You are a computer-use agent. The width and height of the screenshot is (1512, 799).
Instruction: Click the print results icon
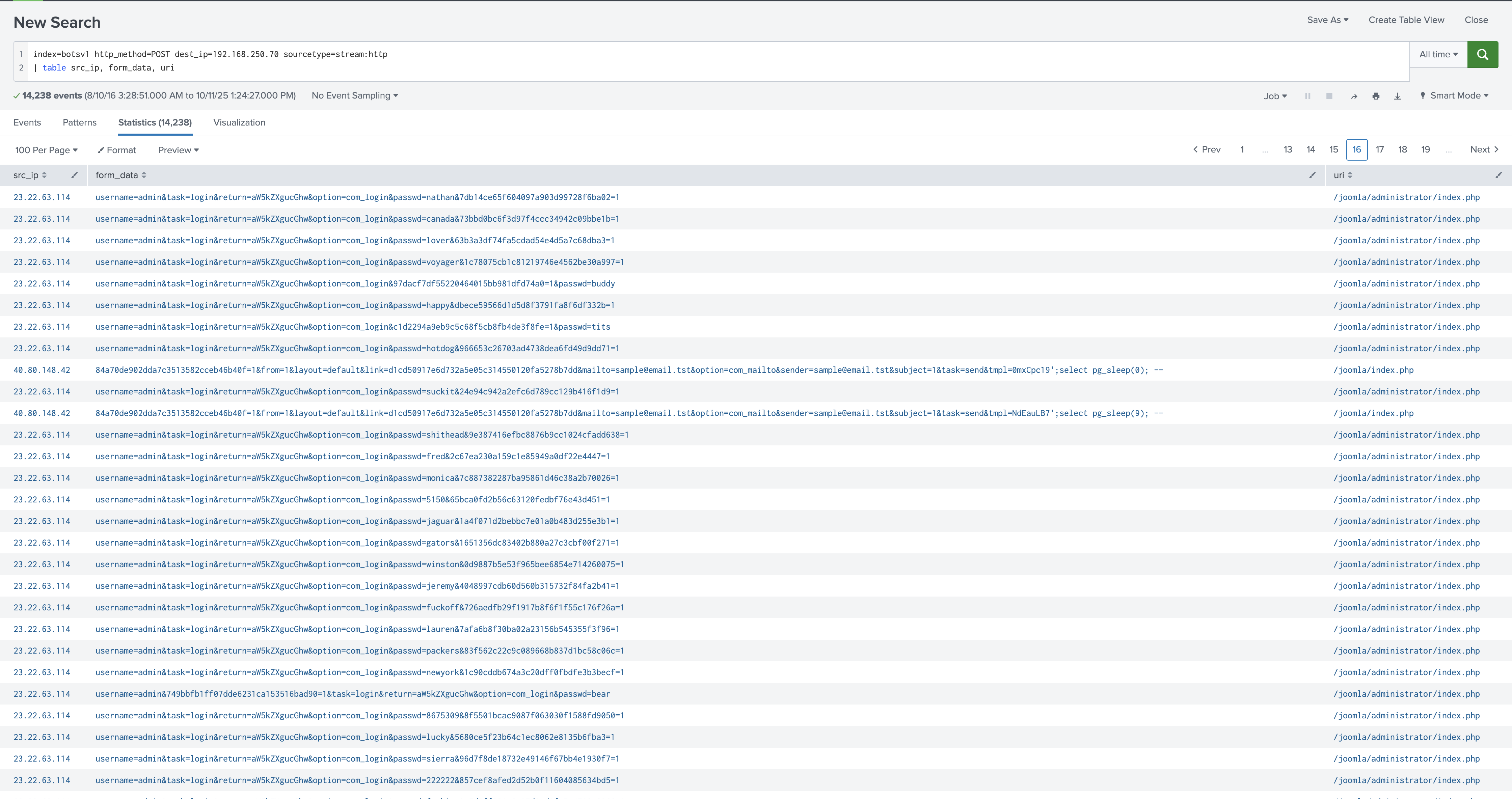[1375, 96]
